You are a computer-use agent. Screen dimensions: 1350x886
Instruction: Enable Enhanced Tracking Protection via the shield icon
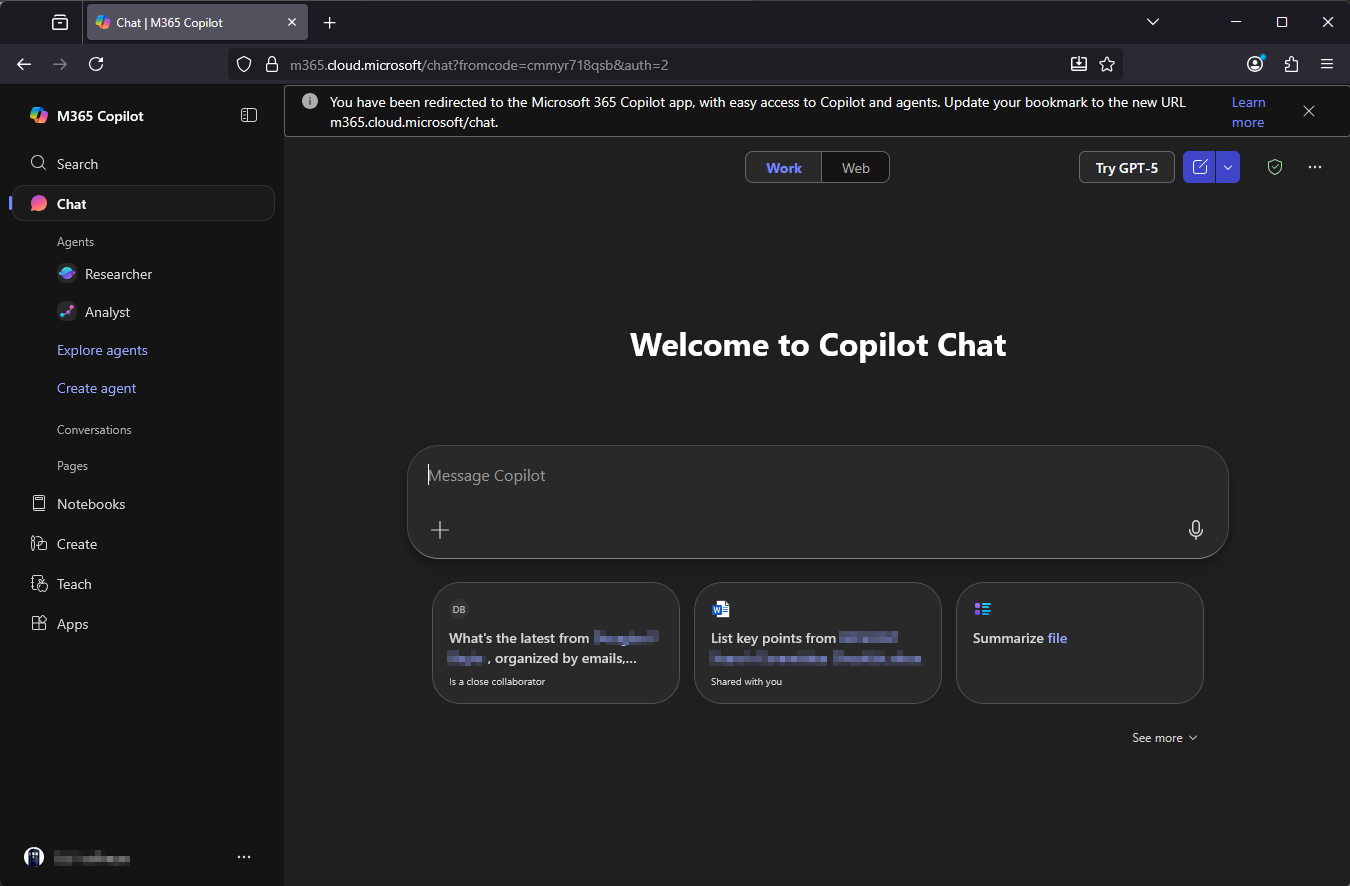point(243,63)
